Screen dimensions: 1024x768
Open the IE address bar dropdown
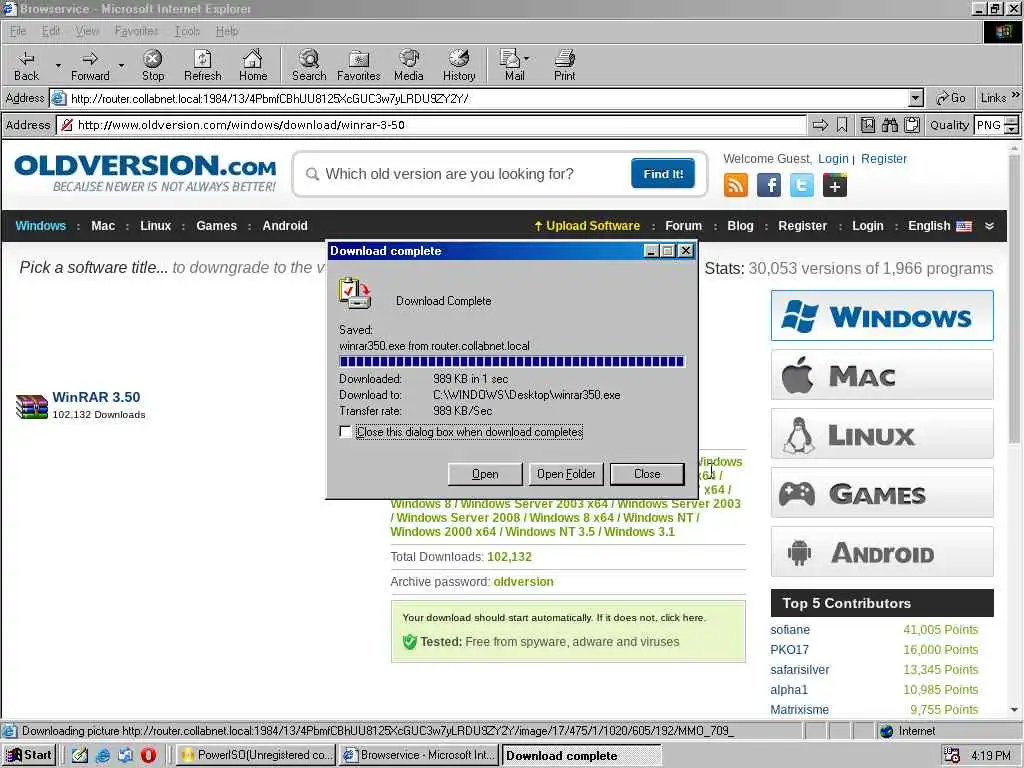(x=916, y=99)
